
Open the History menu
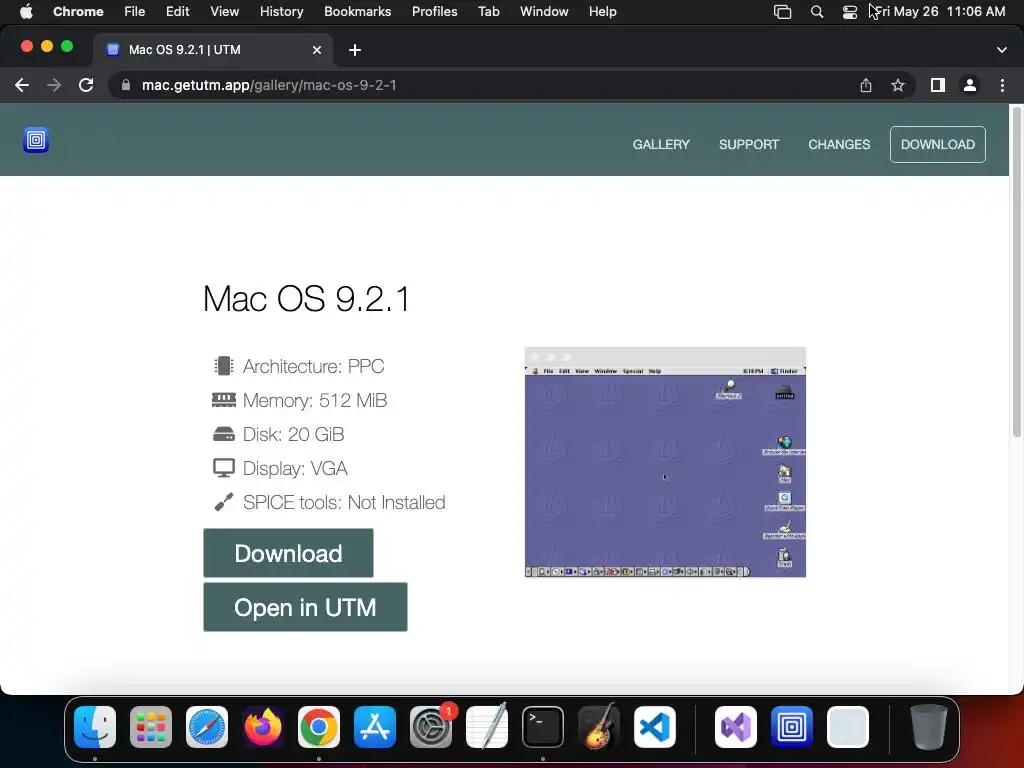[281, 12]
